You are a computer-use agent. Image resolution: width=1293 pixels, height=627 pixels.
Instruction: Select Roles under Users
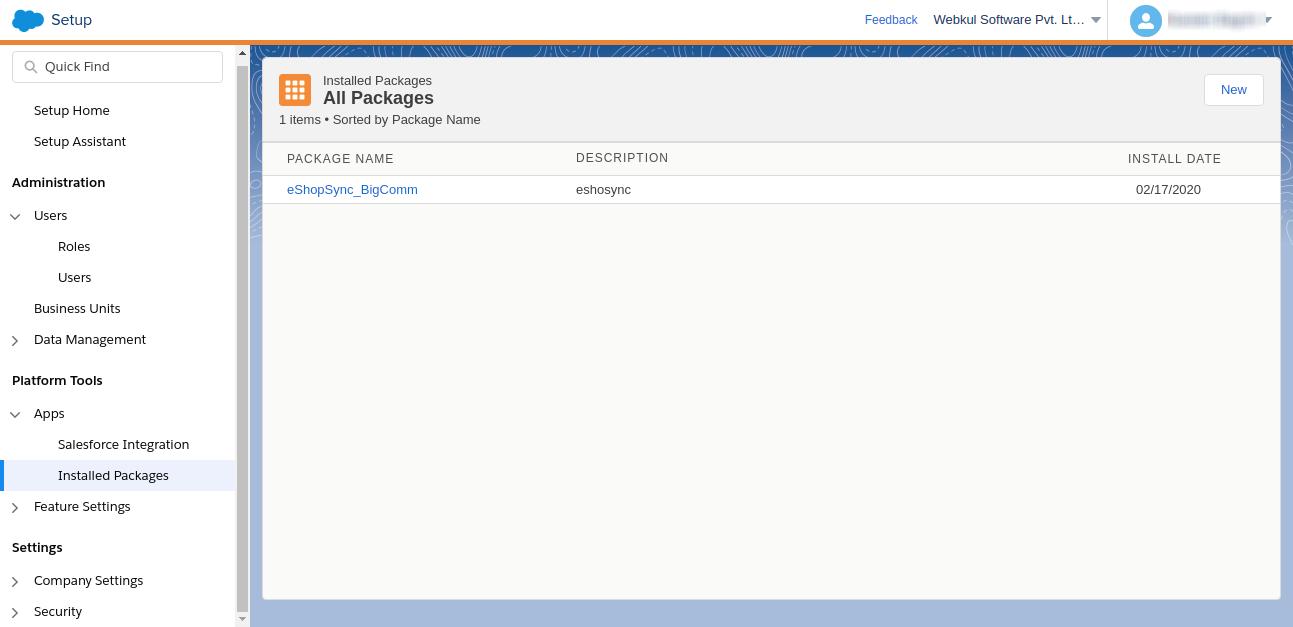coord(74,247)
